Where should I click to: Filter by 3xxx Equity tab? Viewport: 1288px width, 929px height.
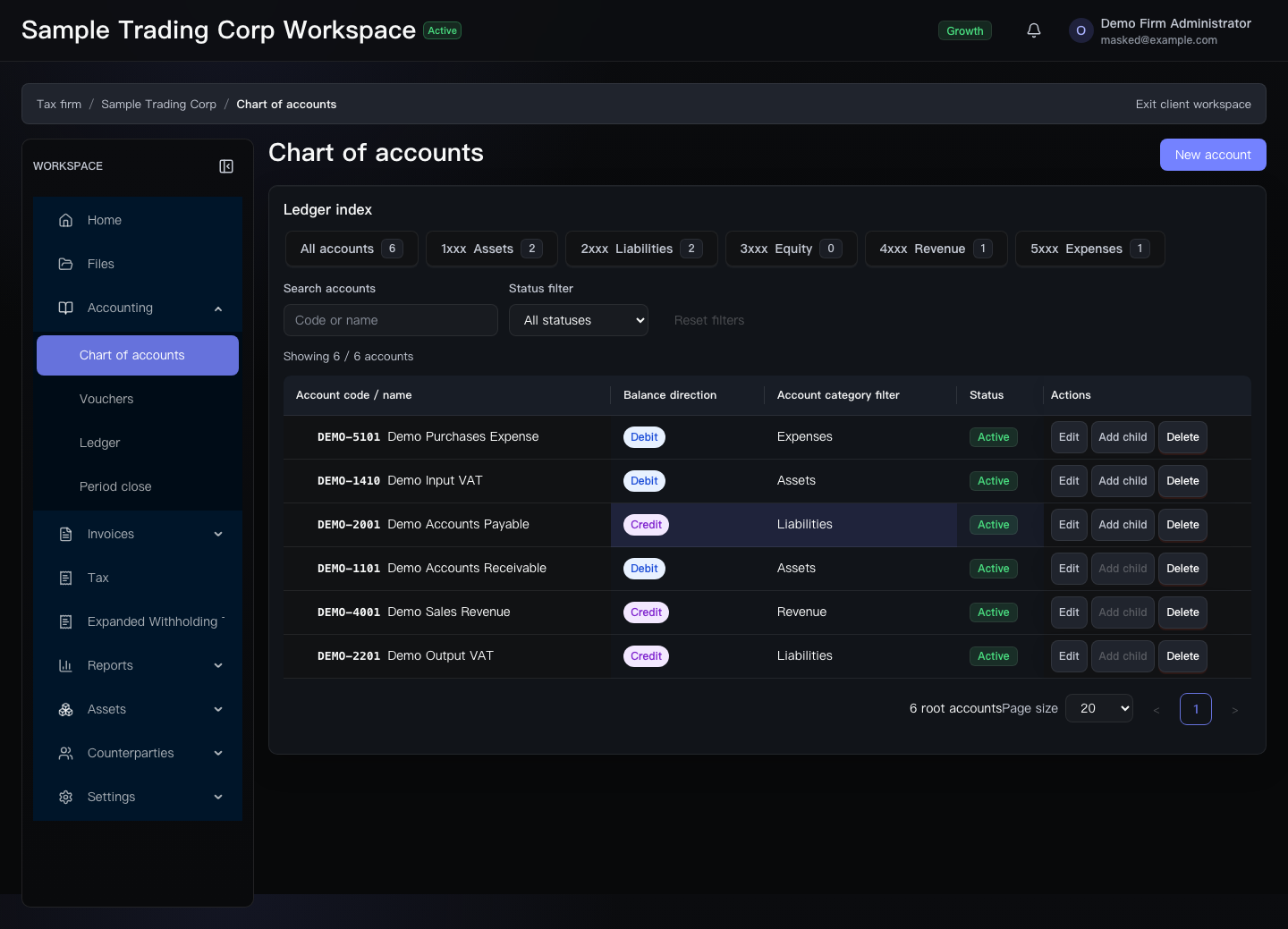click(791, 249)
